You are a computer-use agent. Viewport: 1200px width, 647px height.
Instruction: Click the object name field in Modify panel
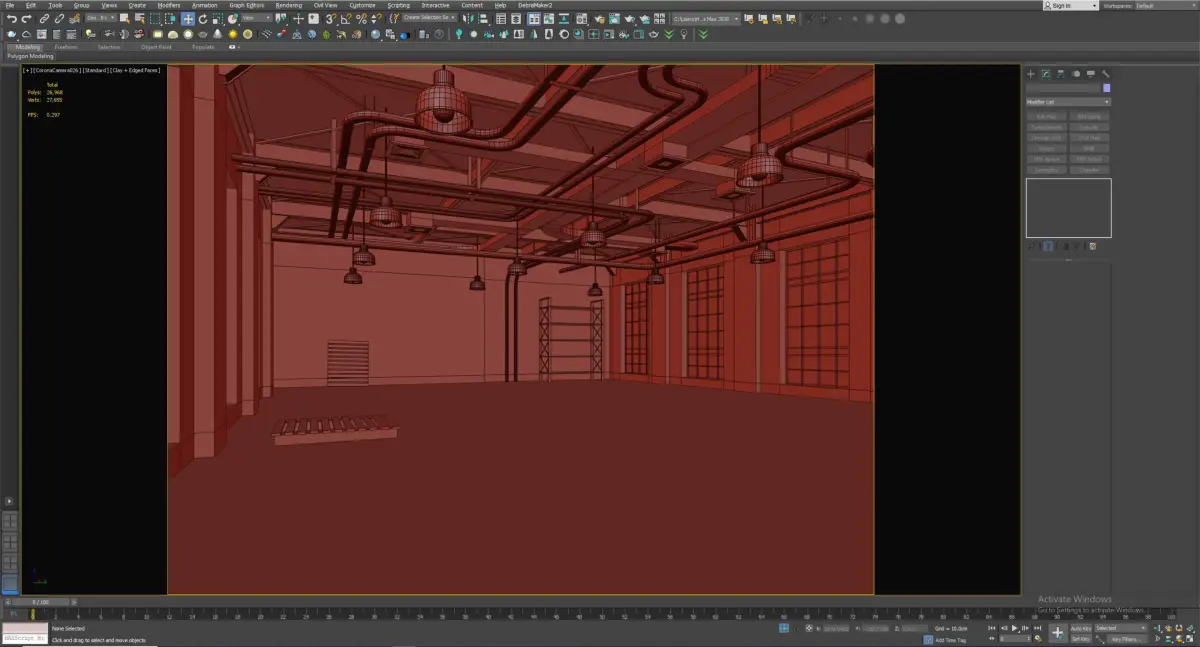click(x=1062, y=88)
